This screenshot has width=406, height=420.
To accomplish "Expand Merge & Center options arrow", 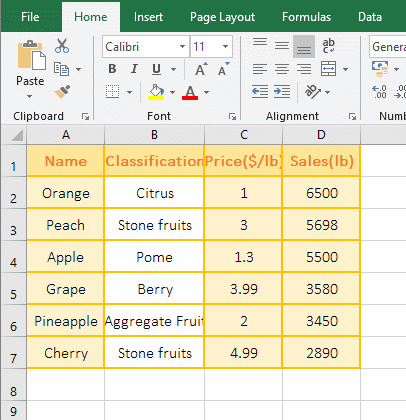I will point(345,69).
